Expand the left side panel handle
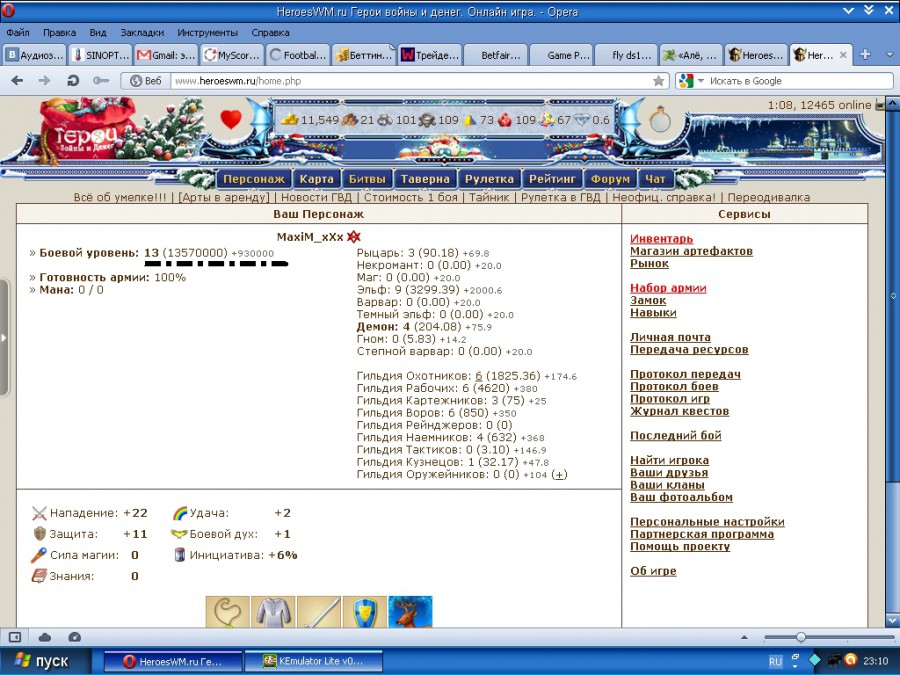The image size is (900, 675). (4, 338)
